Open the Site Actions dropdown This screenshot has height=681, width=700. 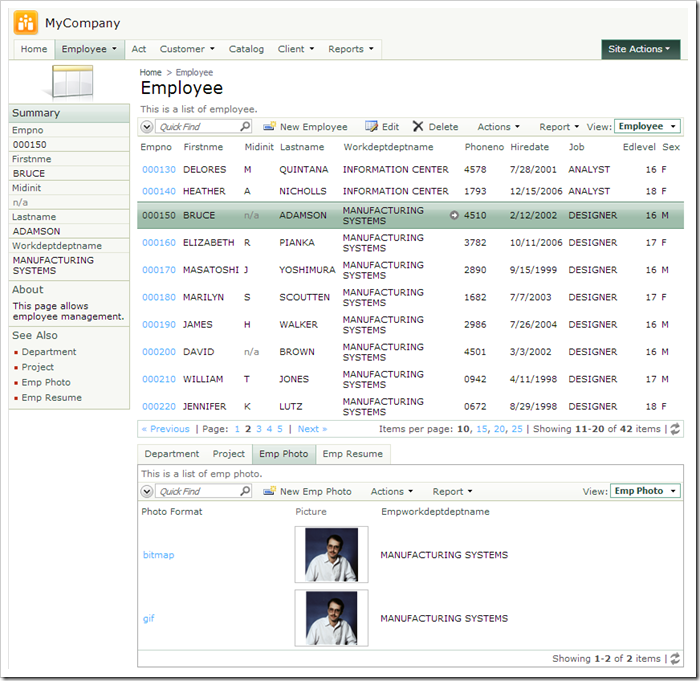click(641, 49)
